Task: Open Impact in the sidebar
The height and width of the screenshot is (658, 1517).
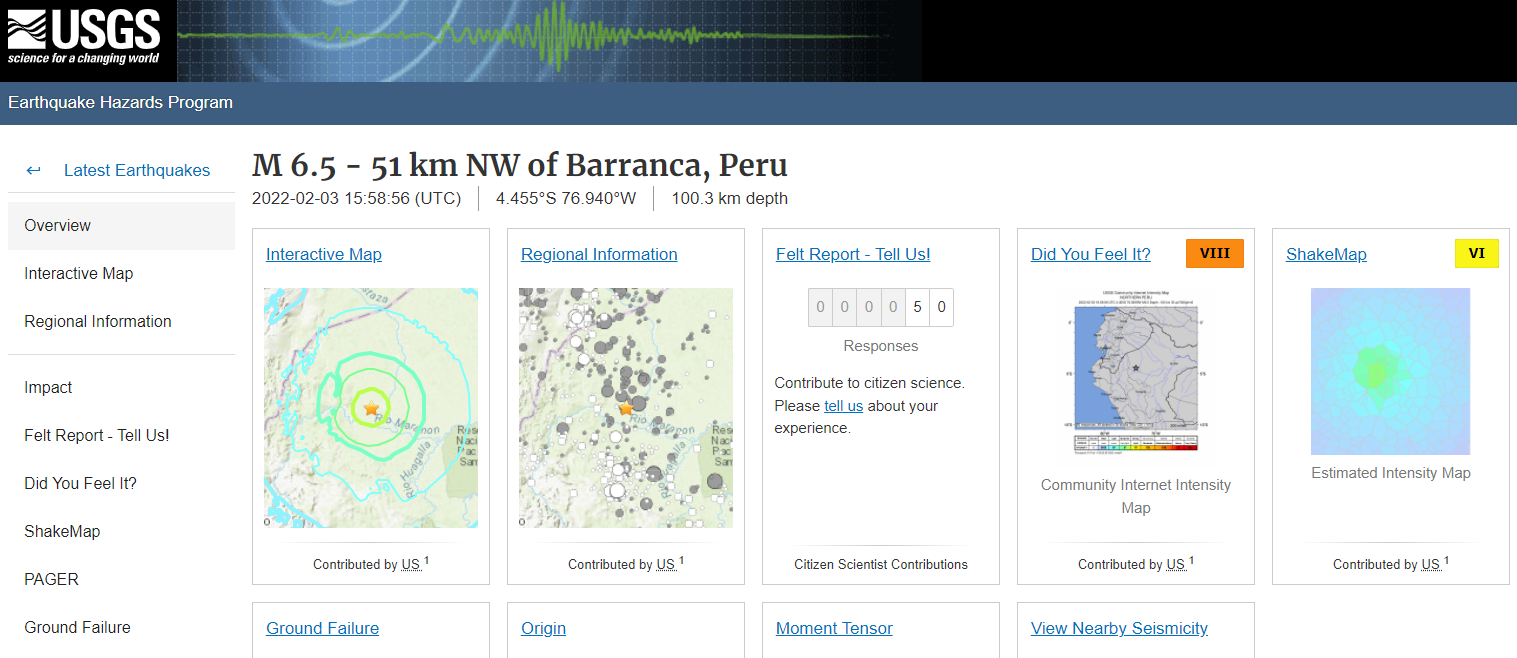Action: coord(121,388)
